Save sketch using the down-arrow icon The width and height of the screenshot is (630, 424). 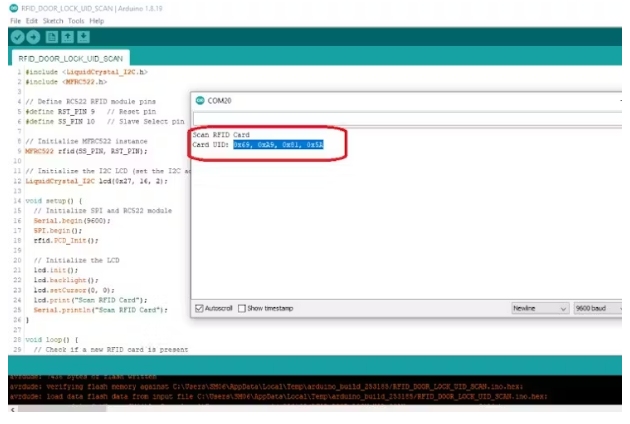(85, 37)
